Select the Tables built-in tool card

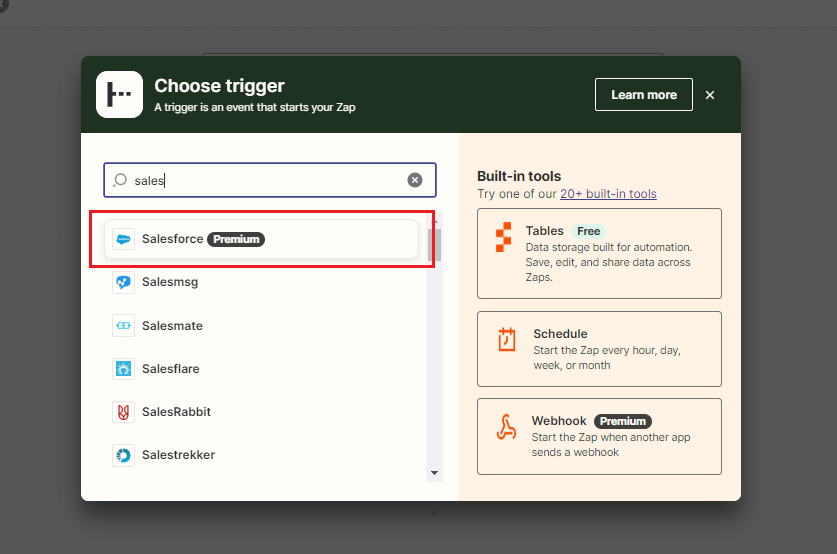point(599,254)
